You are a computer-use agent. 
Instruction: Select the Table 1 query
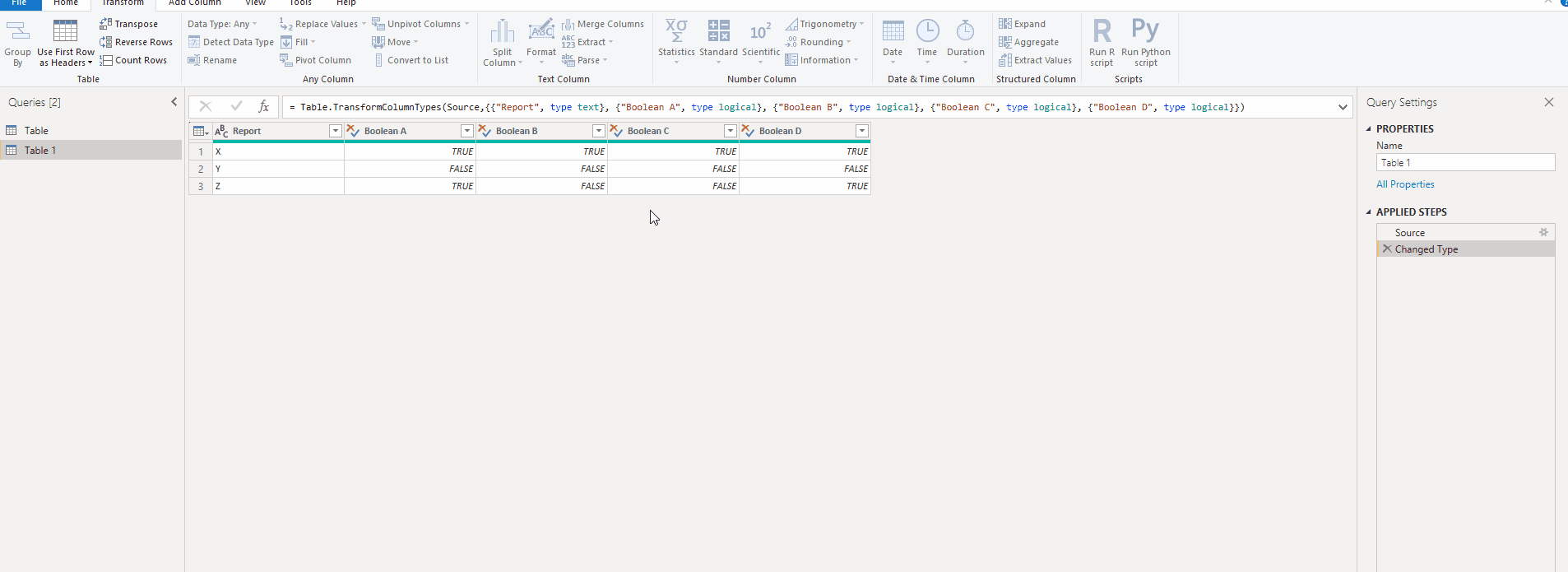coord(91,150)
